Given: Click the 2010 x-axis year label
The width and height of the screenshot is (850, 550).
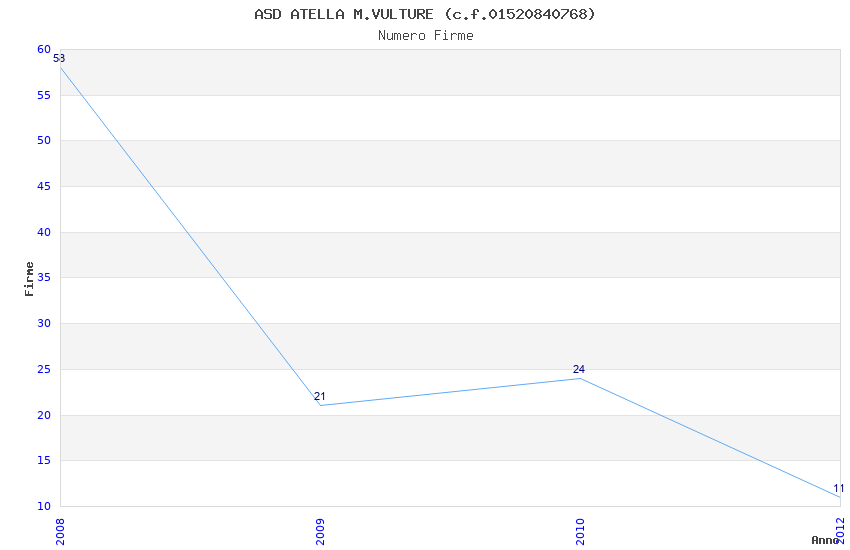Looking at the screenshot, I should point(580,530).
